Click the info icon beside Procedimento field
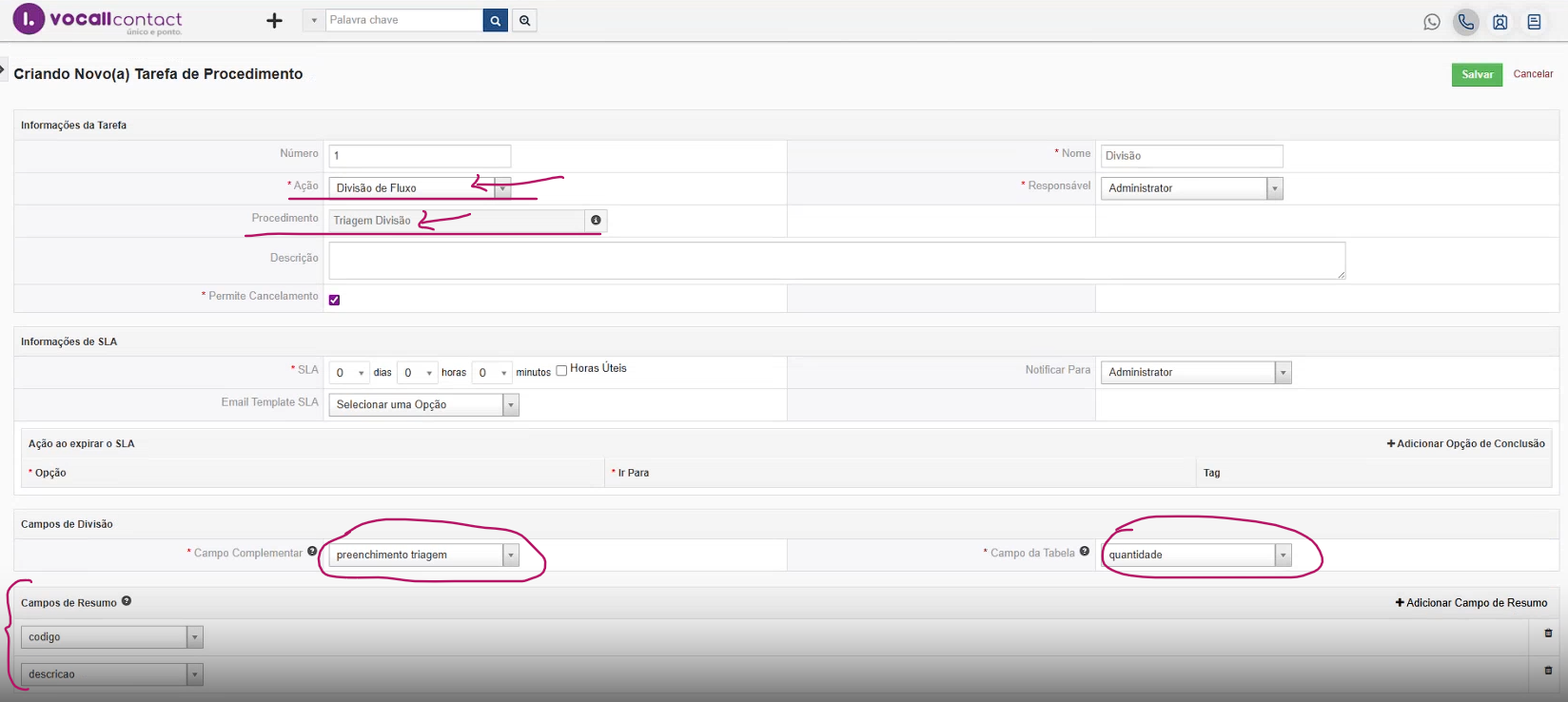Viewport: 1568px width, 702px height. [x=596, y=220]
